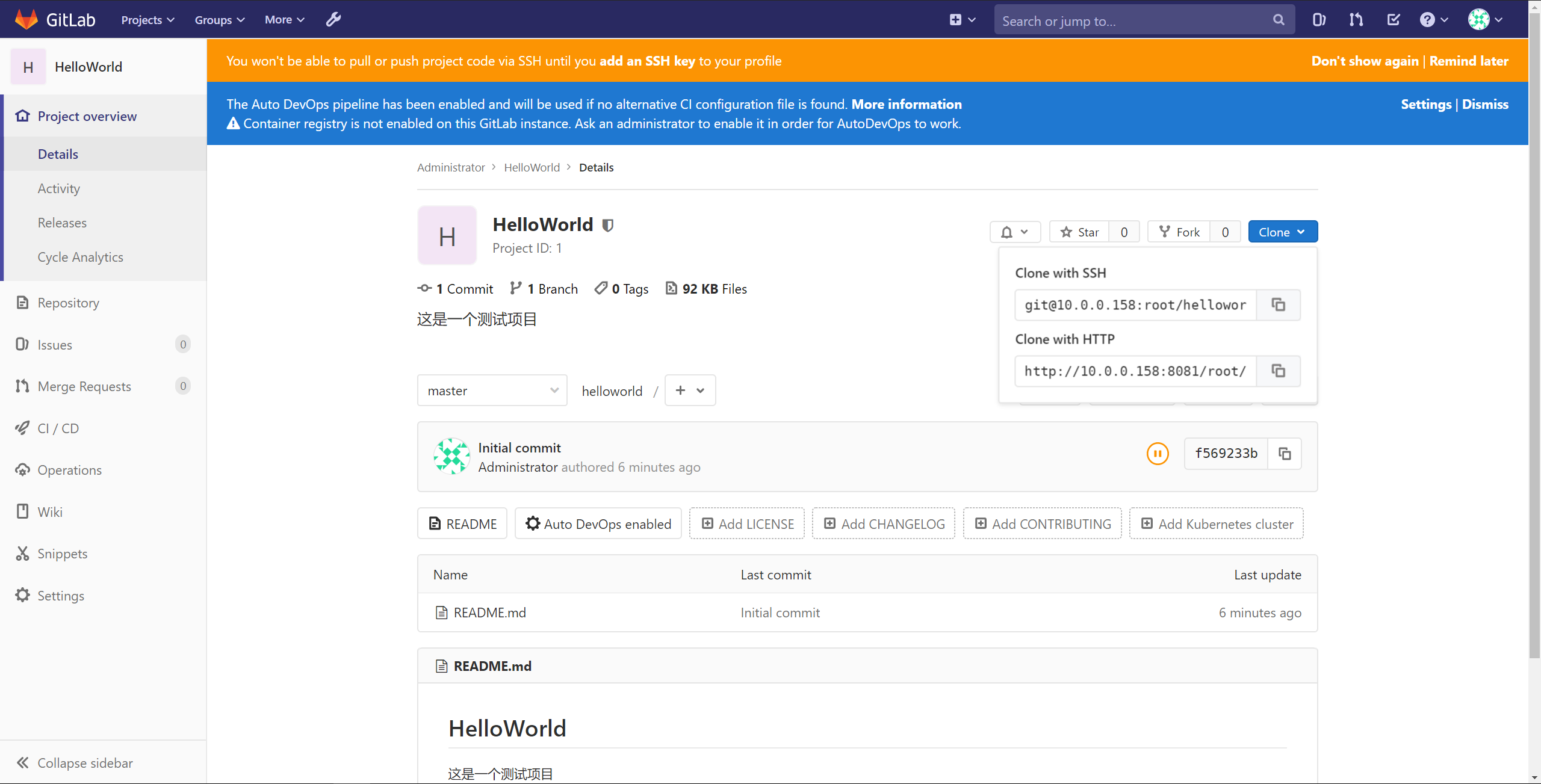
Task: Open Cycle Analytics in sidebar
Action: [x=80, y=257]
